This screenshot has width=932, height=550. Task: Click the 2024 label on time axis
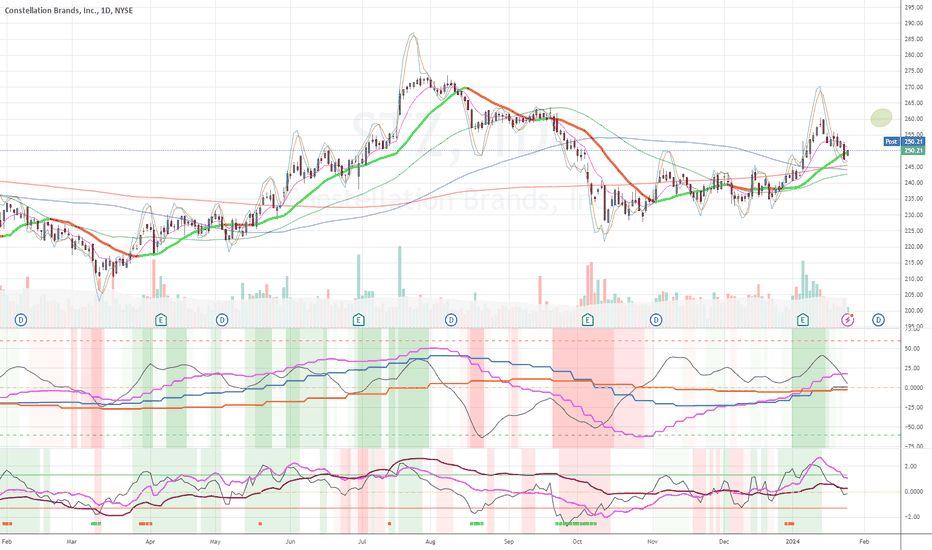[x=792, y=542]
